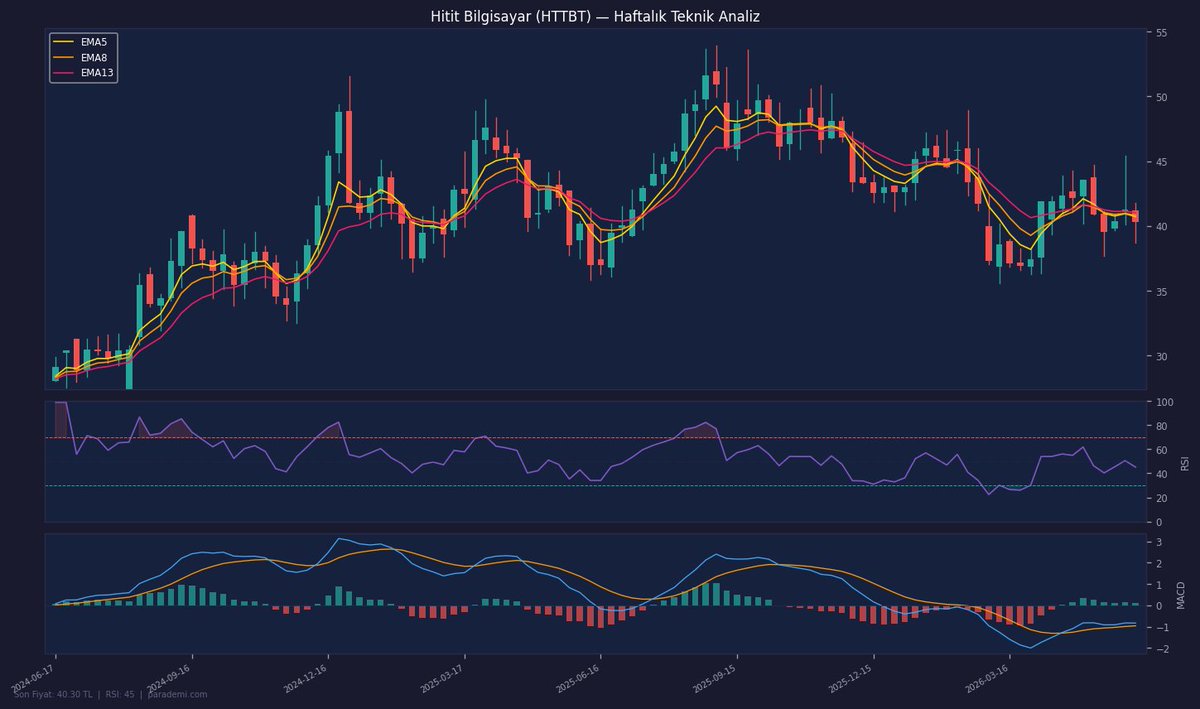This screenshot has height=709, width=1200.
Task: Click the 2024-09-16 date label
Action: pos(171,676)
